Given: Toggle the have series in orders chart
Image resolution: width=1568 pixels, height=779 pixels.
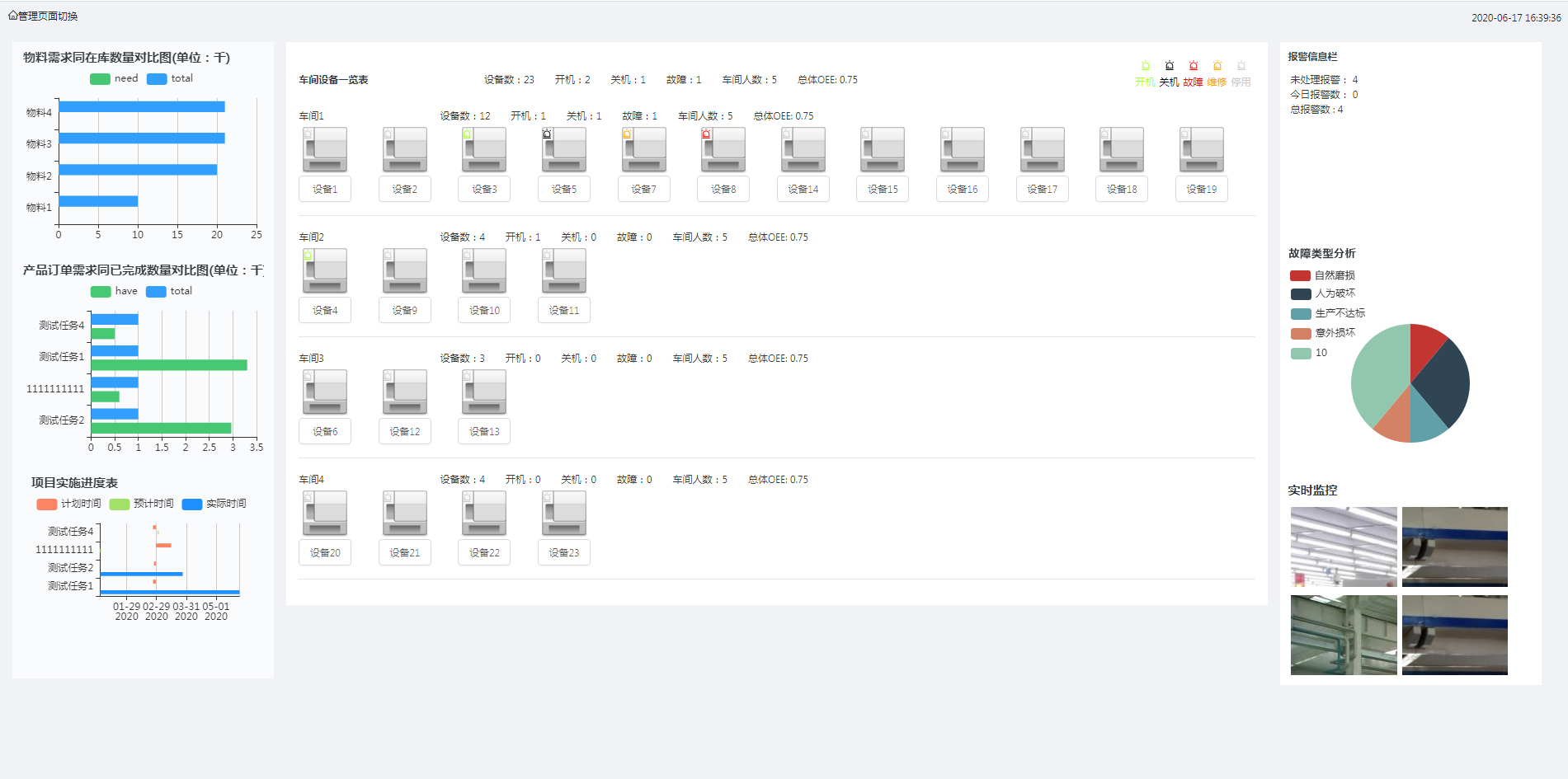Looking at the screenshot, I should (101, 292).
